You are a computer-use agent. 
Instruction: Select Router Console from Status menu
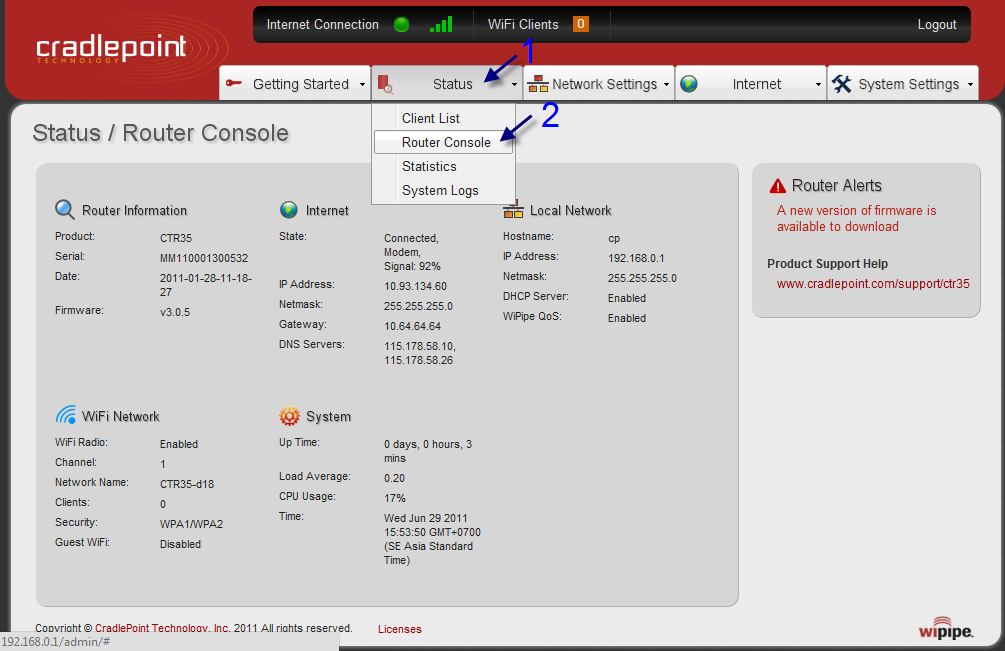pos(444,142)
